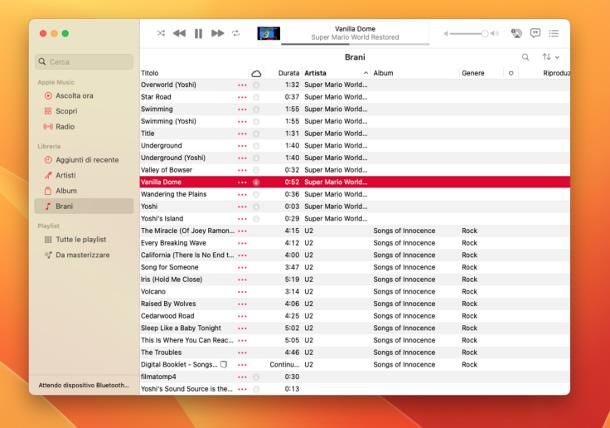Select The Miracle (Of Joey Ramone) row

click(x=355, y=231)
